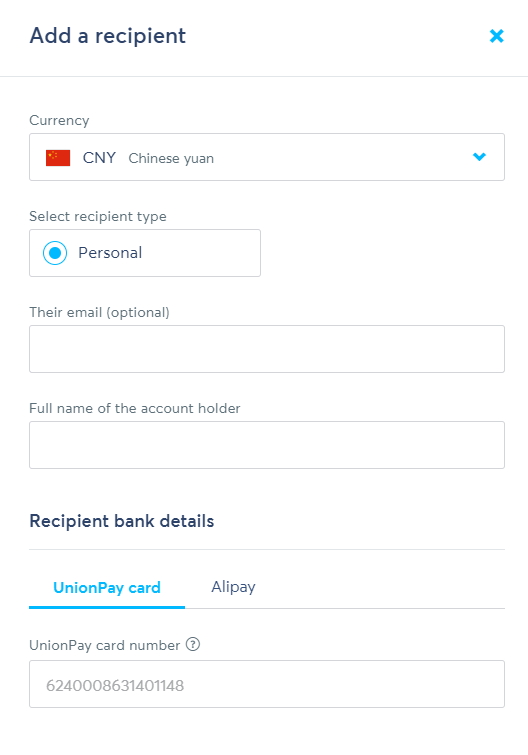The height and width of the screenshot is (755, 528).
Task: Click the UnionPay card number input field
Action: point(267,684)
